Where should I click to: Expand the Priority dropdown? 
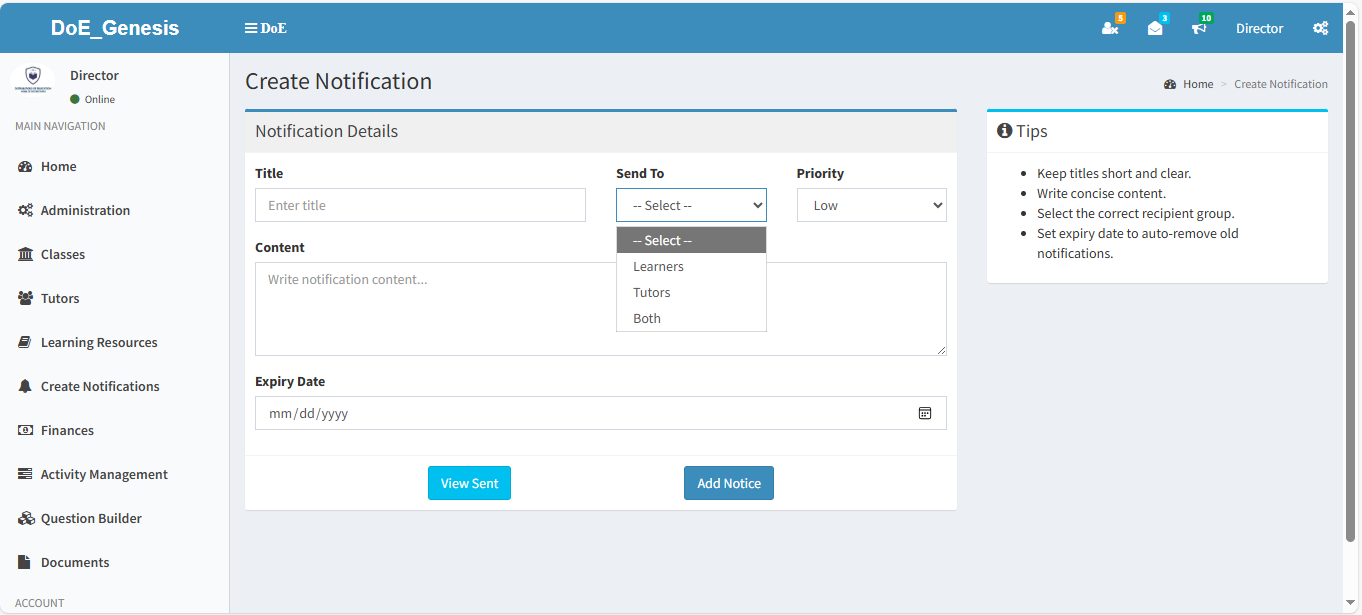pyautogui.click(x=871, y=205)
